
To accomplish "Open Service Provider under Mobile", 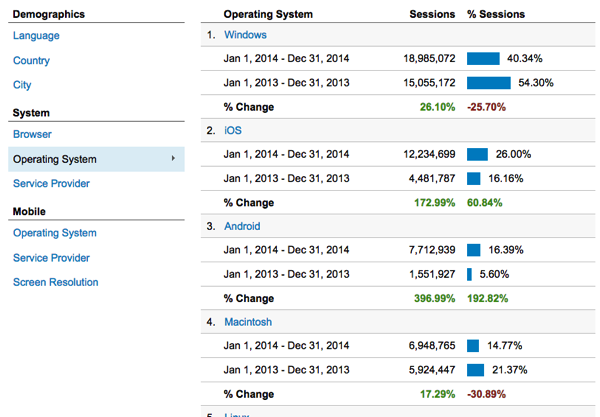I will pyautogui.click(x=51, y=258).
